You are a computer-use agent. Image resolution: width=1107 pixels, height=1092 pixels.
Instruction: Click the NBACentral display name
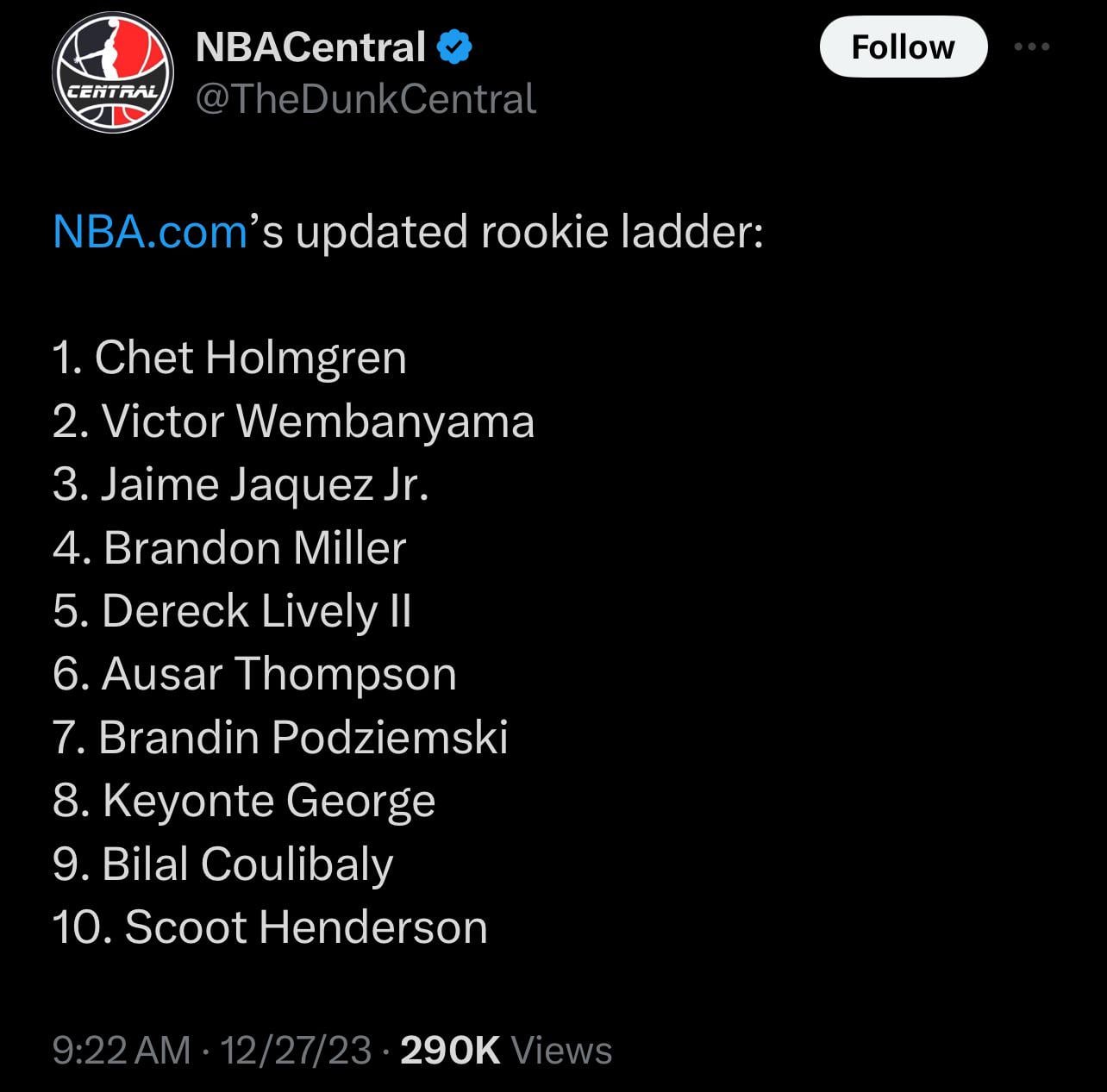tap(310, 47)
